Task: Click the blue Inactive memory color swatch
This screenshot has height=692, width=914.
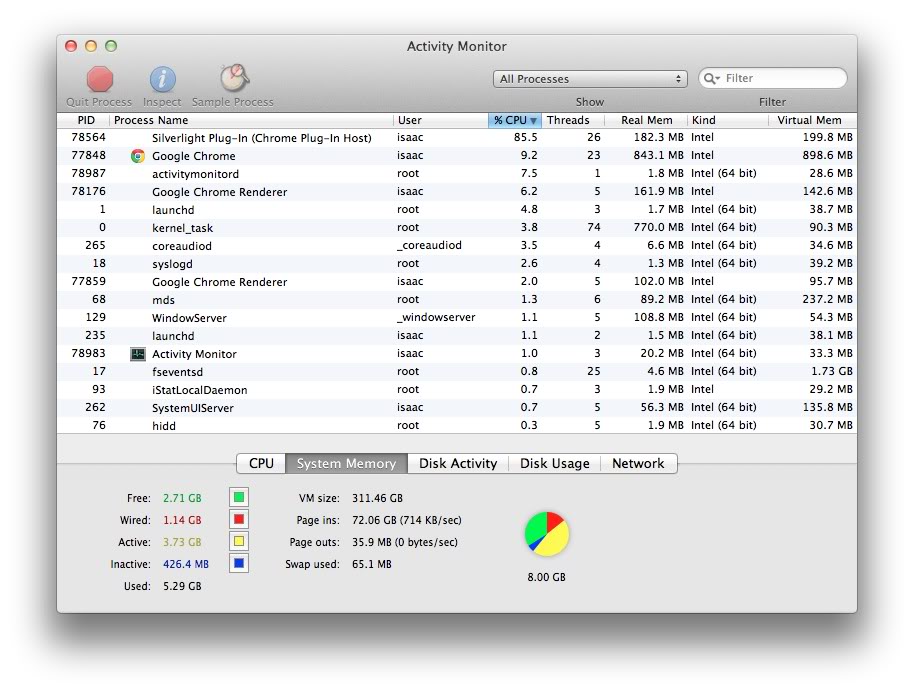Action: [x=239, y=563]
